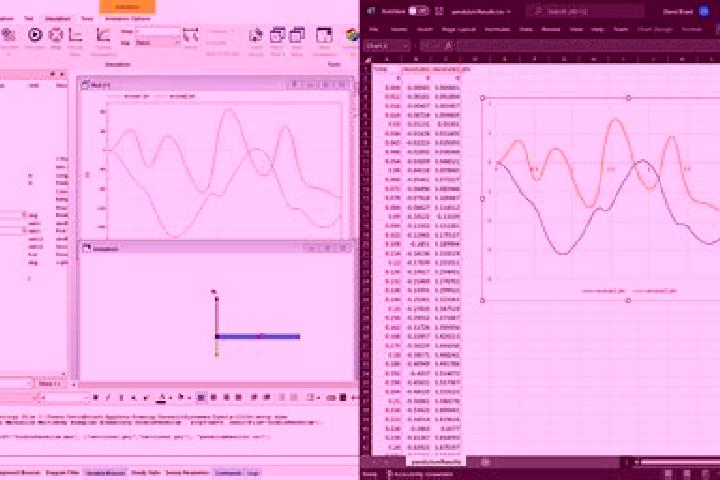Toggle the Excel AutoSave switch
This screenshot has width=720, height=480.
(418, 11)
